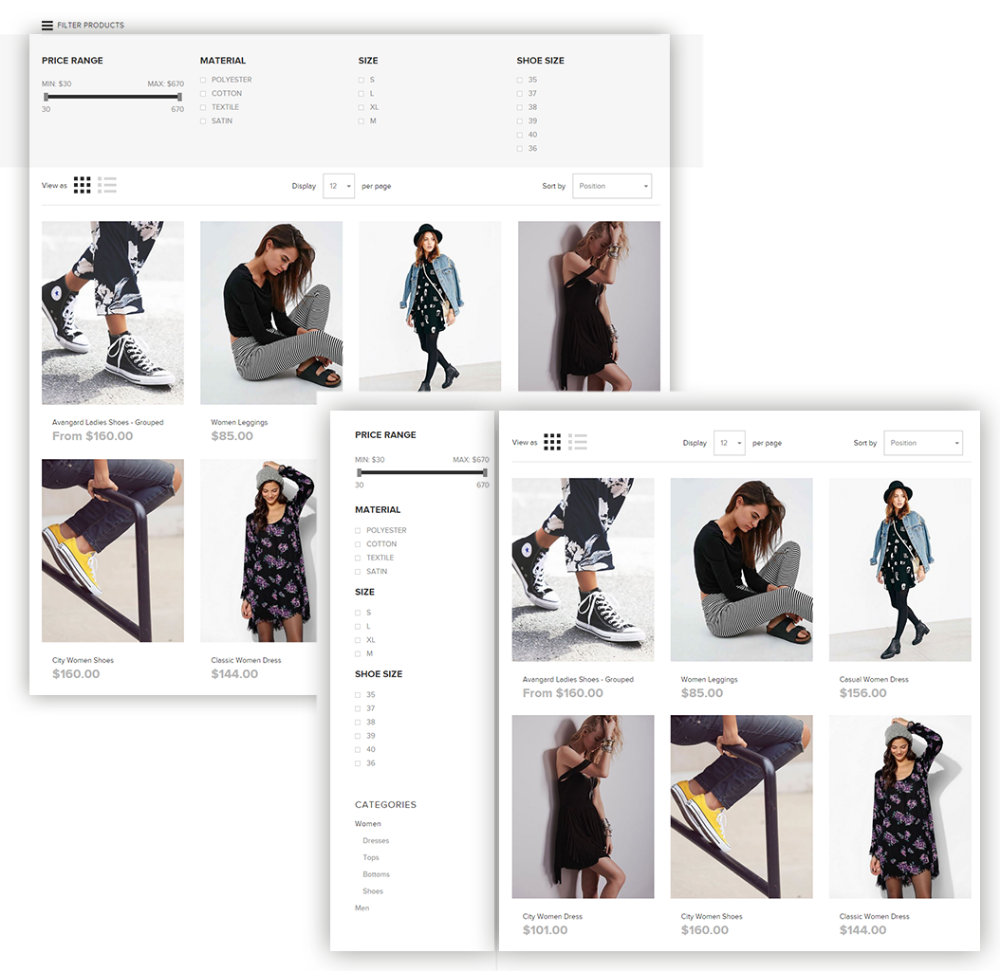Expand Sort by Position dropdown beside sidebar layout
Viewport: 1000px width, 971px height.
click(x=923, y=443)
